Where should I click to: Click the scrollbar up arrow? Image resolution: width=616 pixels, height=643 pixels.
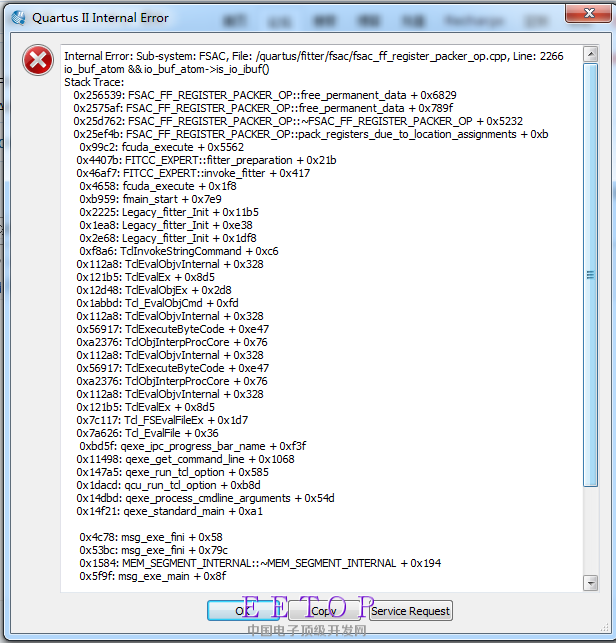tap(591, 54)
